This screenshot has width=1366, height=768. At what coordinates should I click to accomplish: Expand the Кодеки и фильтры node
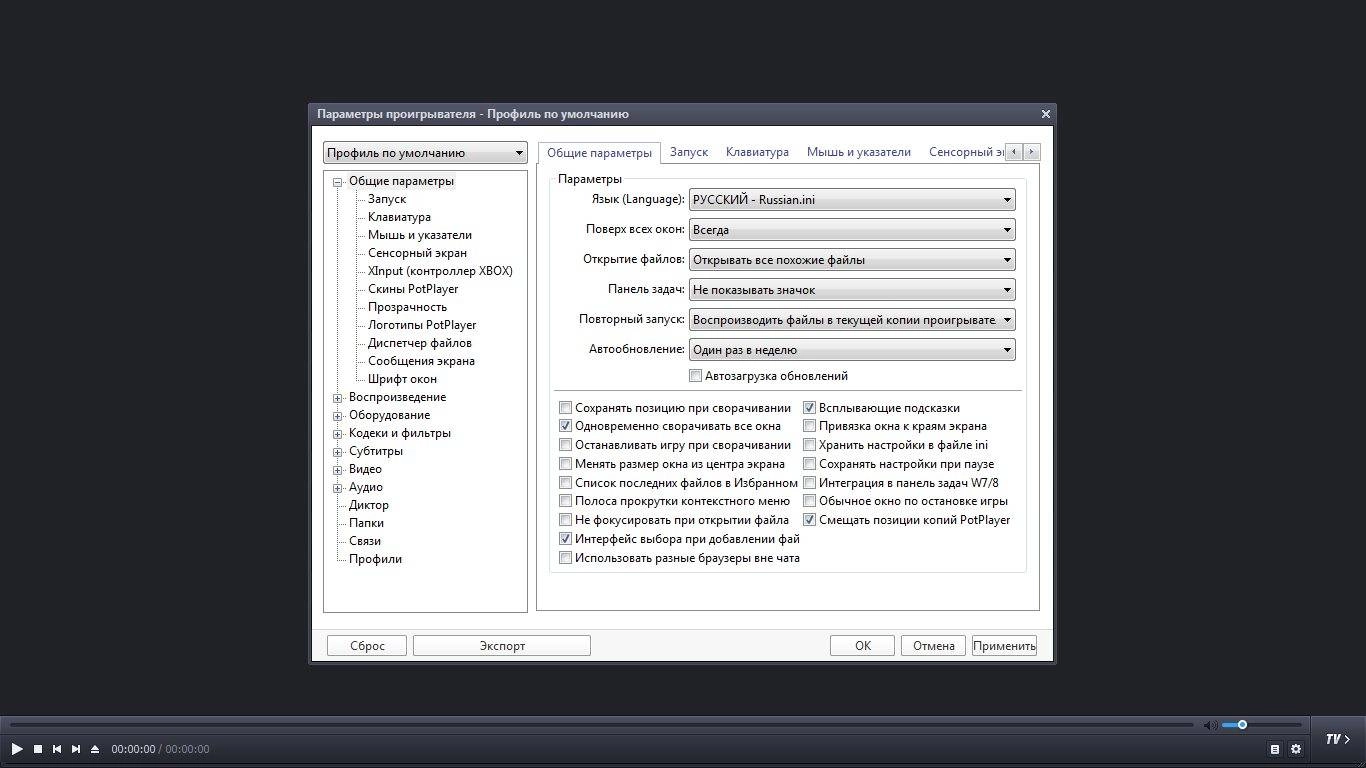(x=338, y=434)
